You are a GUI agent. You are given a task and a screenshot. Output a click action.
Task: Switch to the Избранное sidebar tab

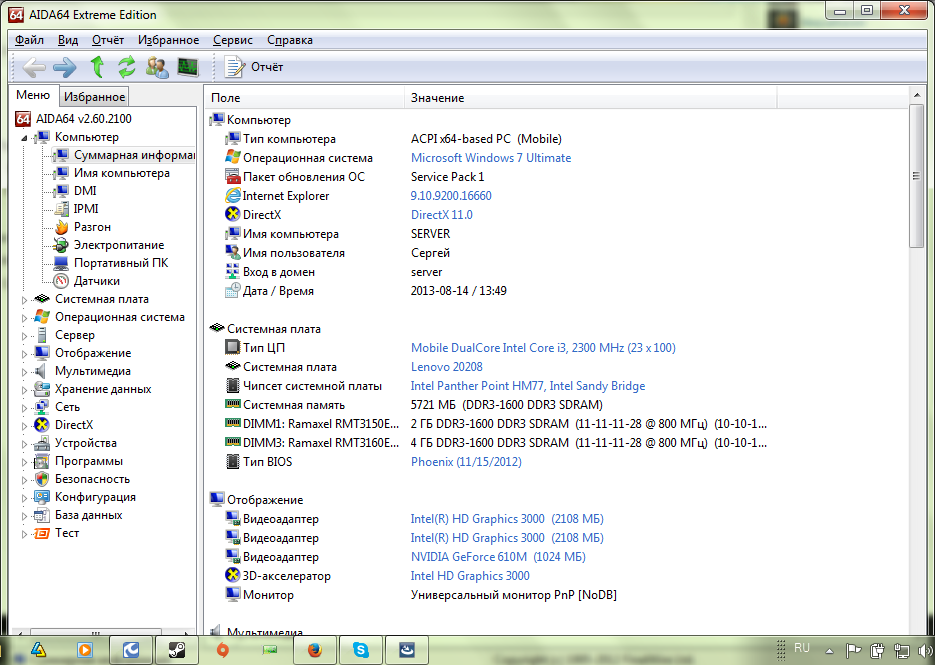94,97
